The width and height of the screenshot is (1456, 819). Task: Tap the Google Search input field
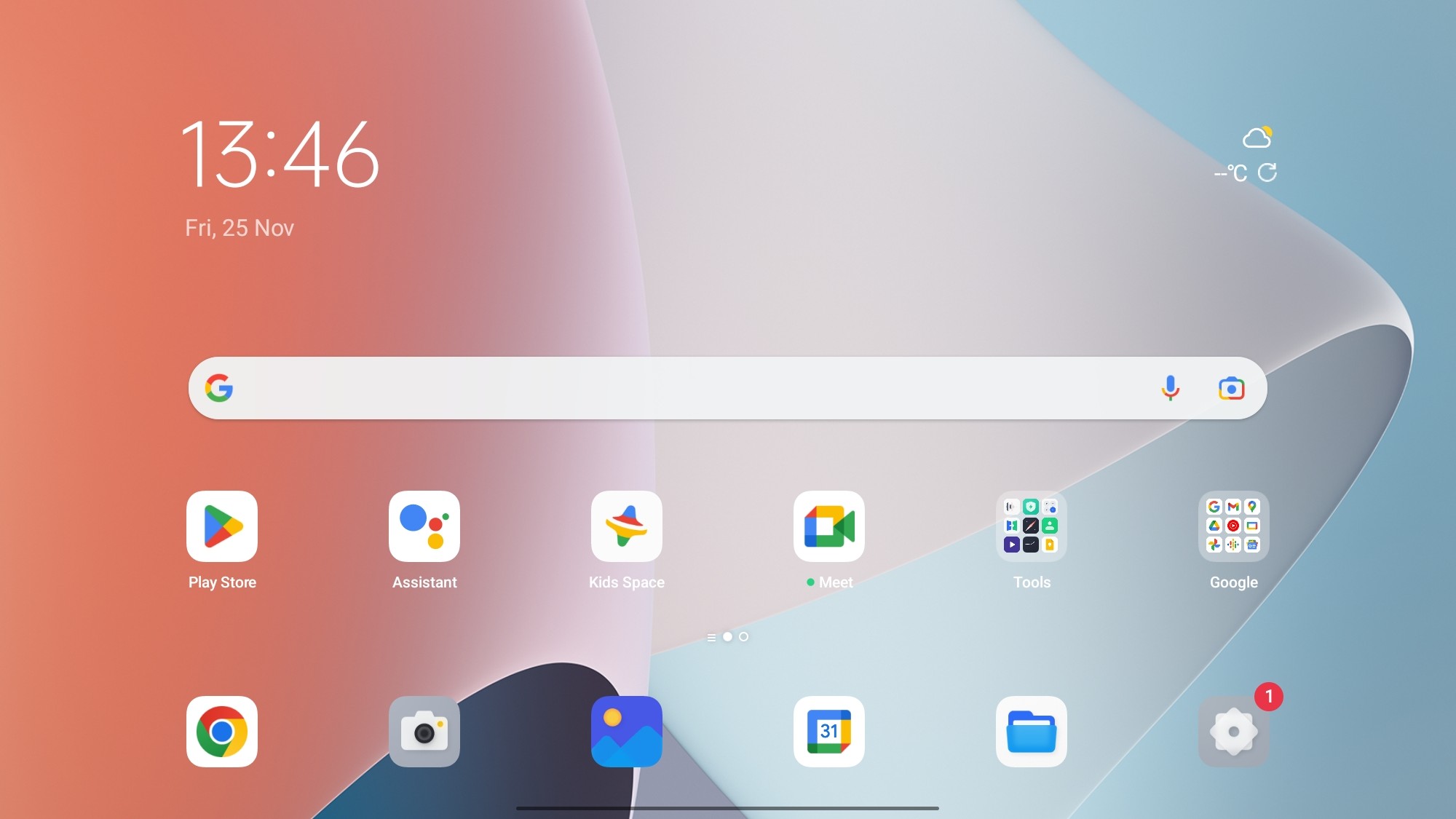pyautogui.click(x=727, y=388)
